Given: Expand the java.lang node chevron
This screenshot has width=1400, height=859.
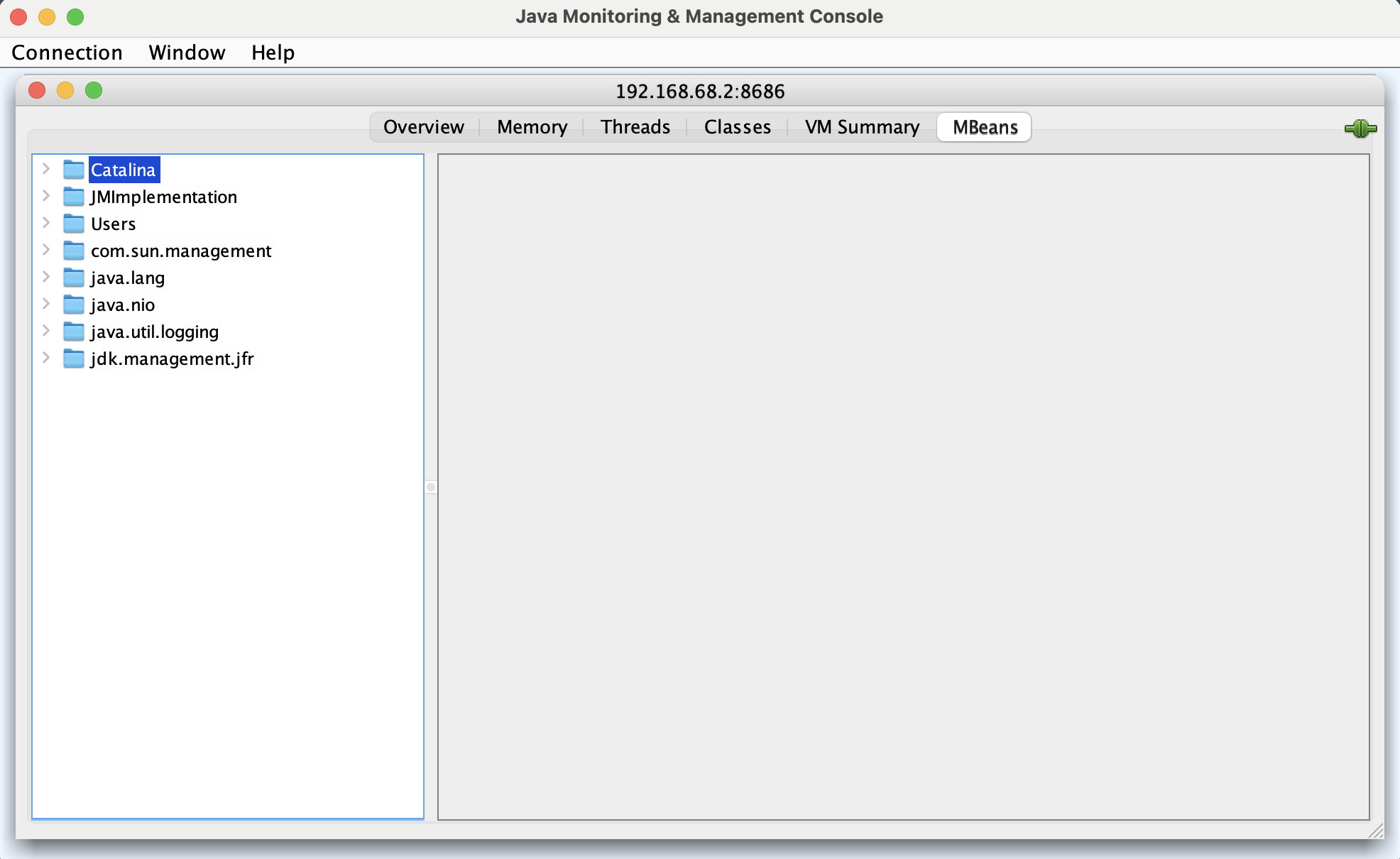Looking at the screenshot, I should (x=46, y=277).
